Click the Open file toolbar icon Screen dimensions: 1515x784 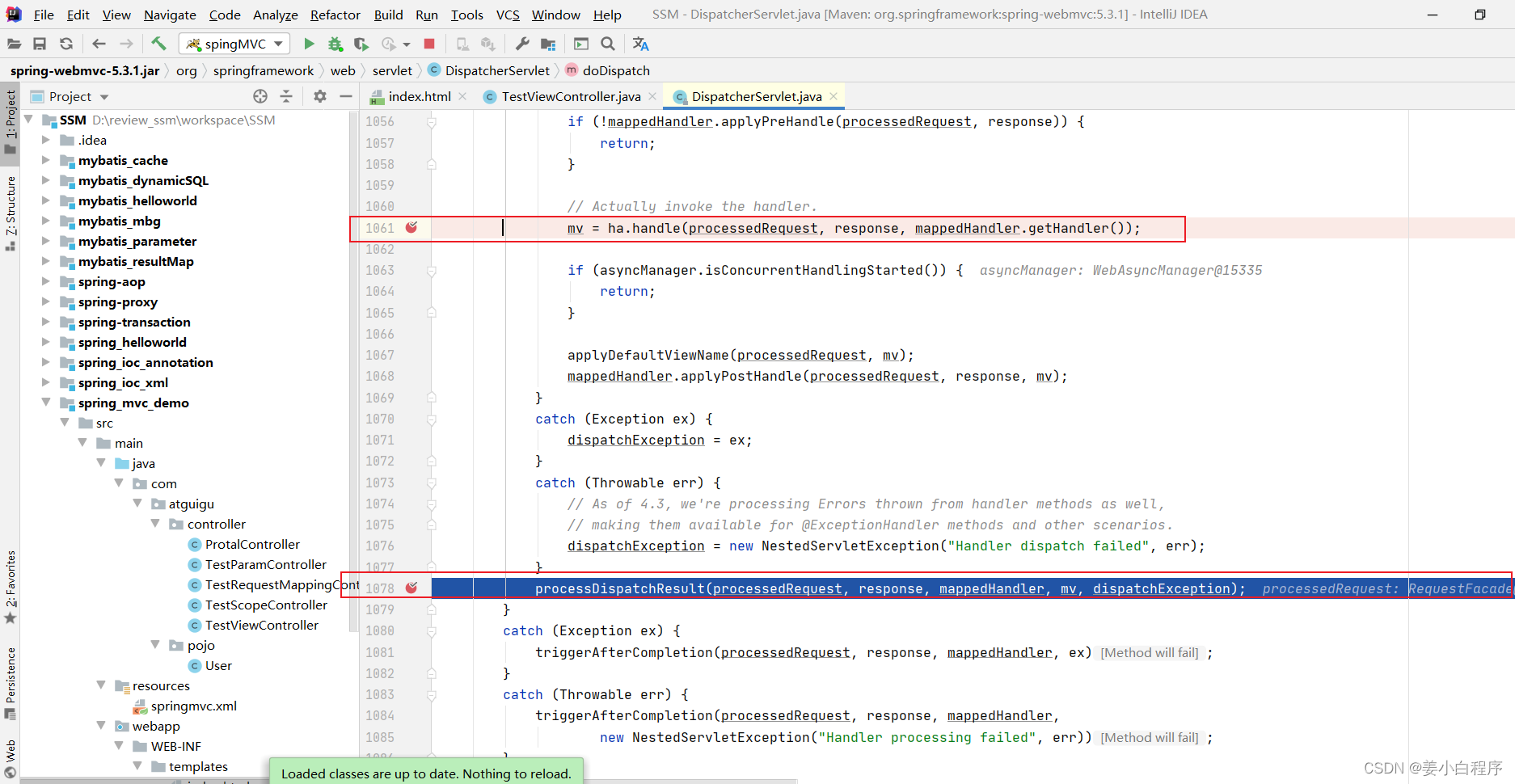14,44
